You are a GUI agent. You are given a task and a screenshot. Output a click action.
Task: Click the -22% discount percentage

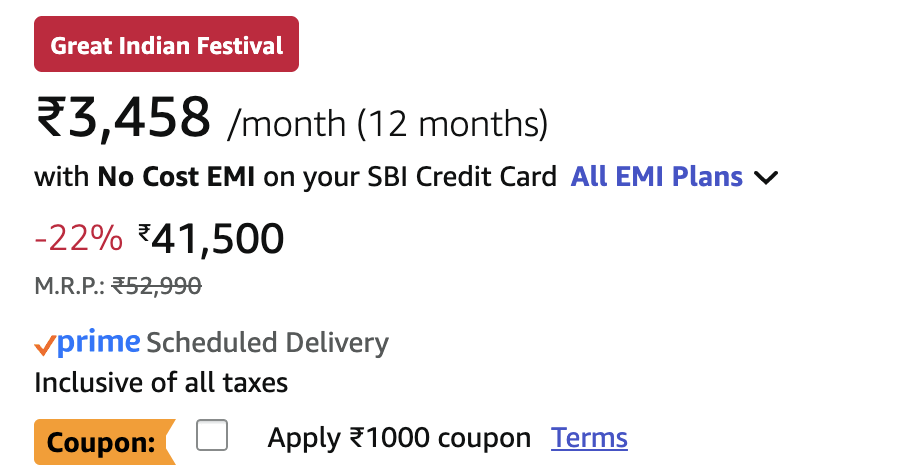pyautogui.click(x=78, y=239)
